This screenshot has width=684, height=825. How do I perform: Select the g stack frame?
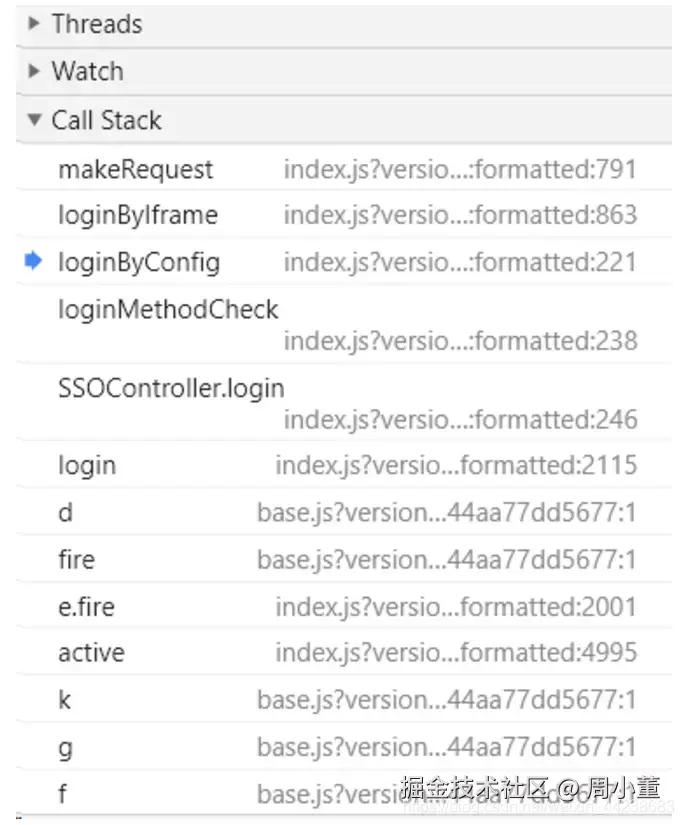click(x=65, y=747)
